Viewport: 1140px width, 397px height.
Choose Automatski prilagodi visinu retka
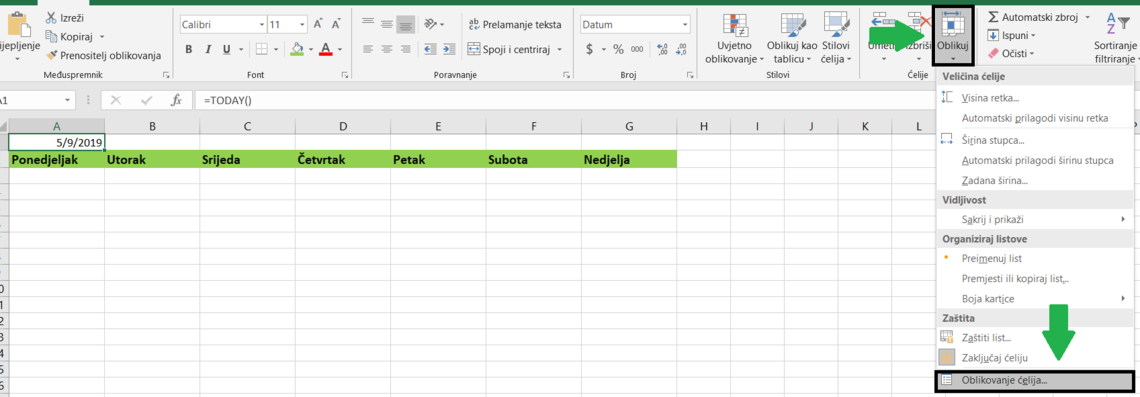(1035, 119)
